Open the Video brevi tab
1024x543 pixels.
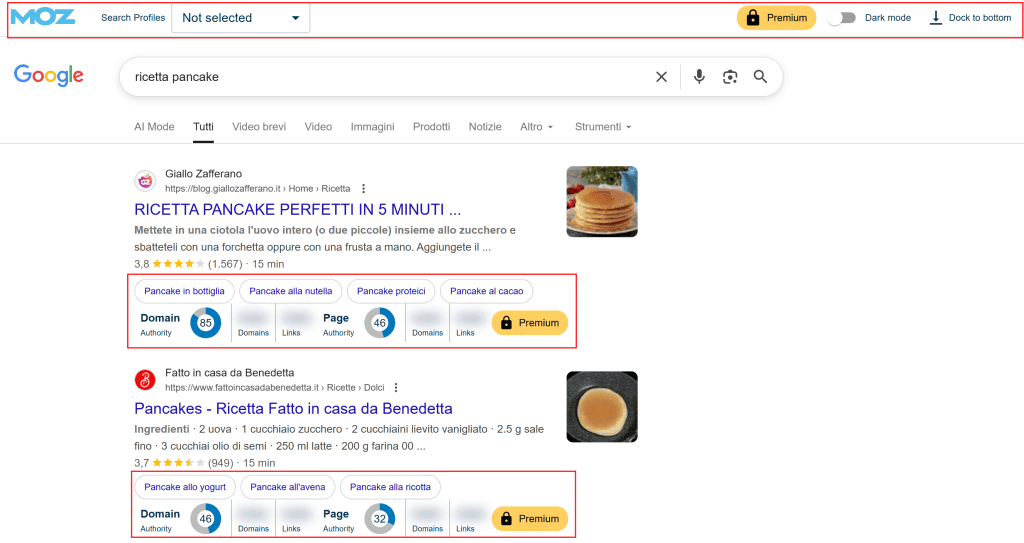coord(259,127)
